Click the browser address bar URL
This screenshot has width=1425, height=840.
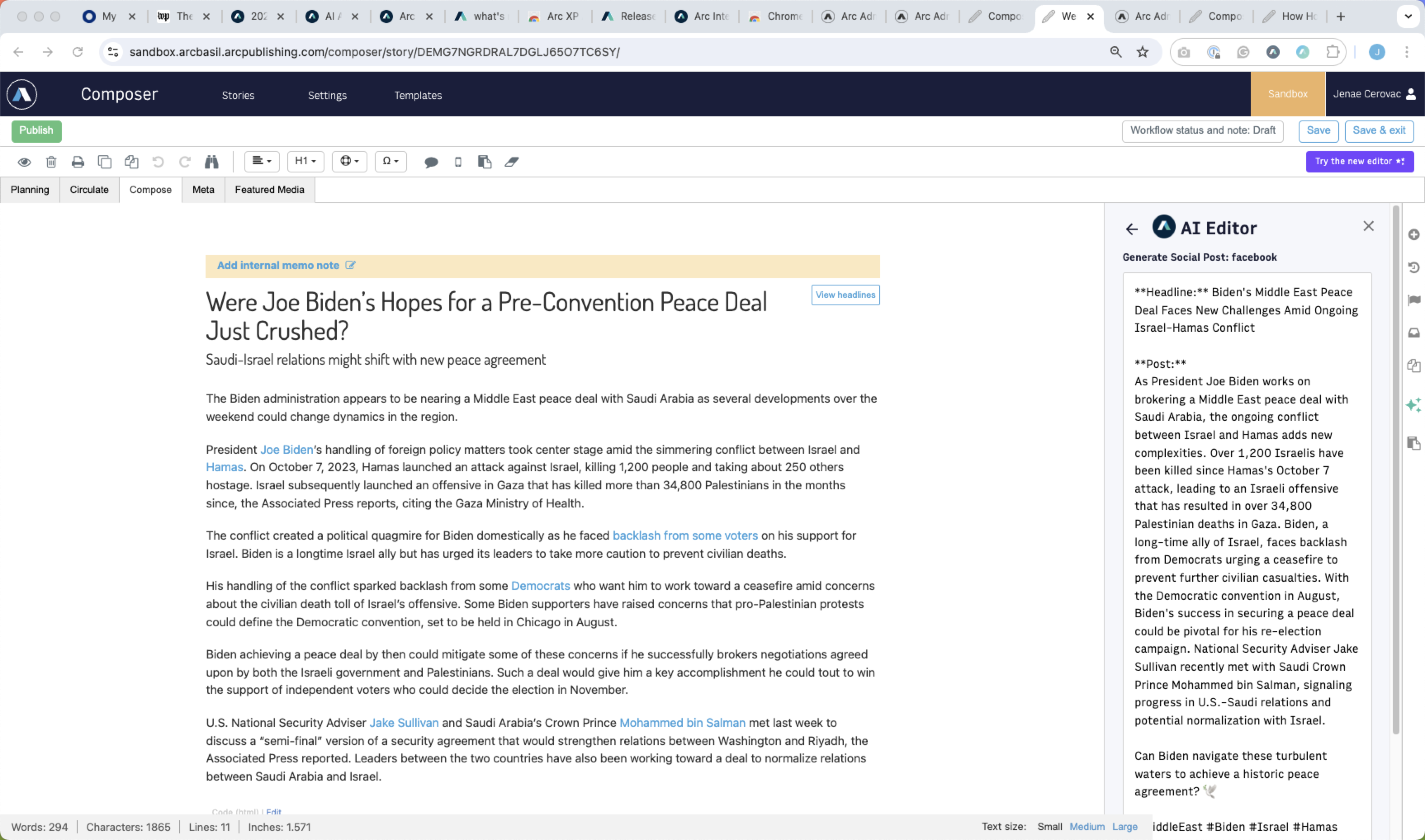(374, 52)
